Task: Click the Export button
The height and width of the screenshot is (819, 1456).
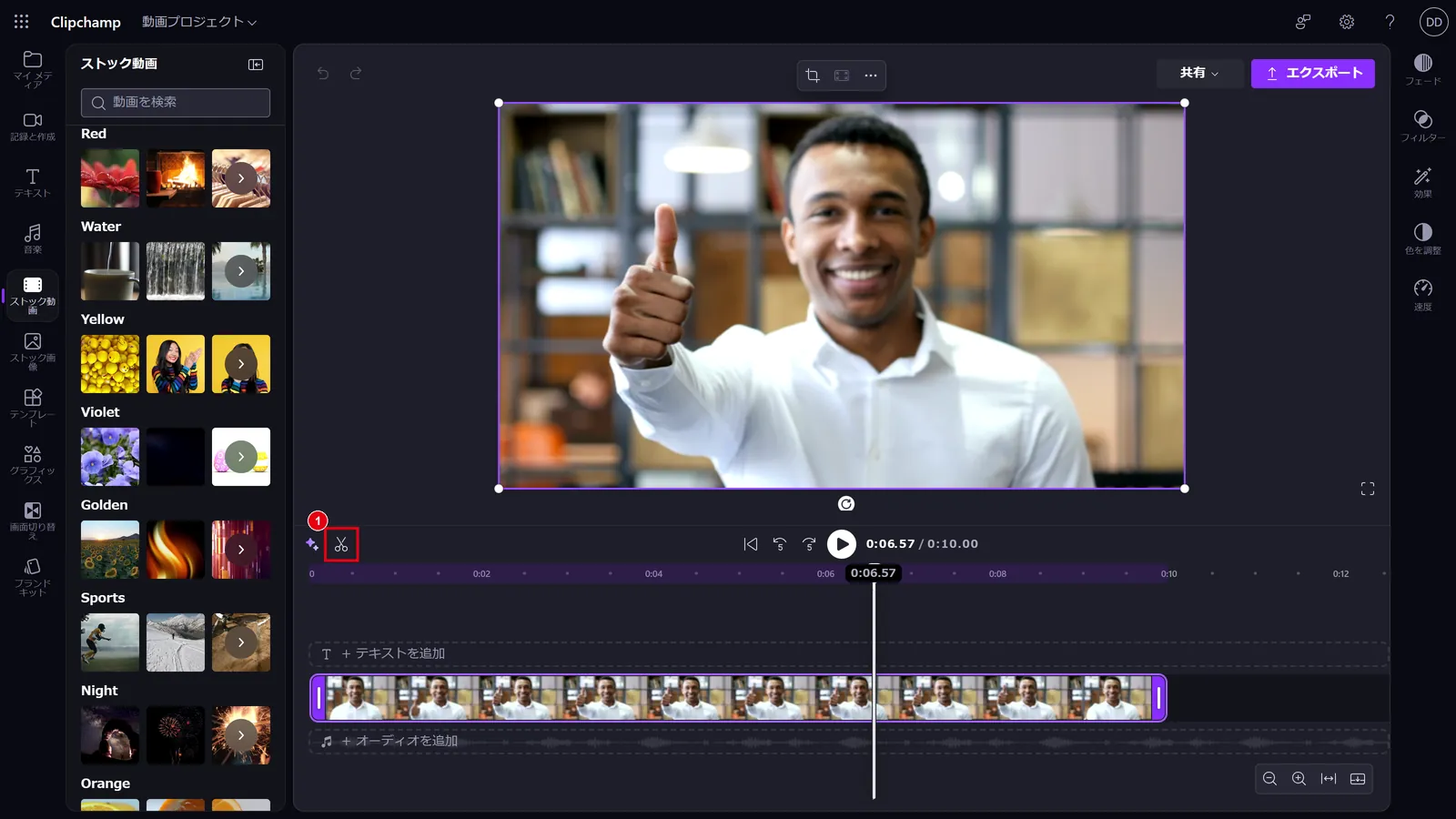Action: point(1313,73)
